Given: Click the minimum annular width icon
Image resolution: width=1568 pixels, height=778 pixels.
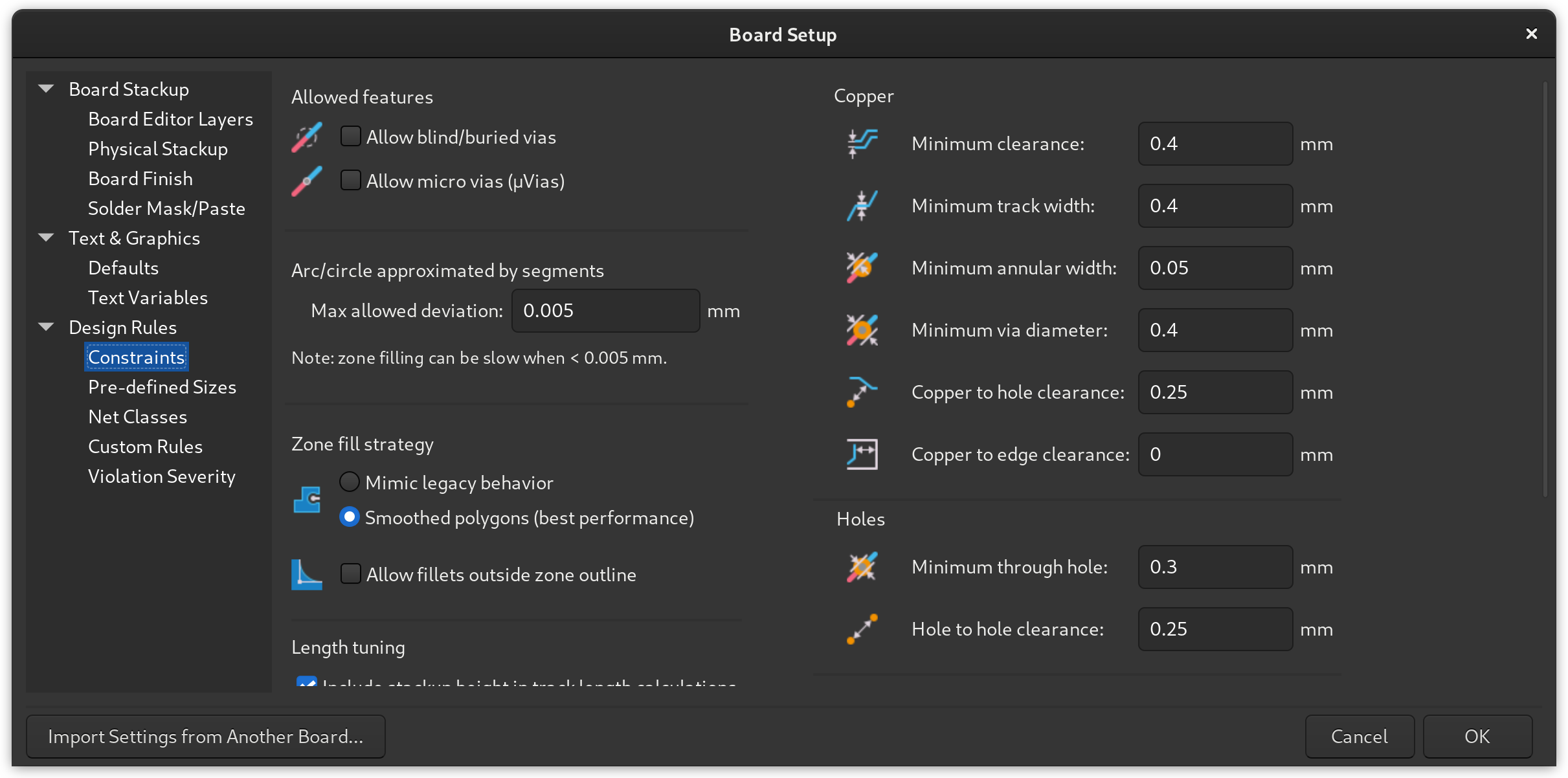Looking at the screenshot, I should (x=862, y=268).
